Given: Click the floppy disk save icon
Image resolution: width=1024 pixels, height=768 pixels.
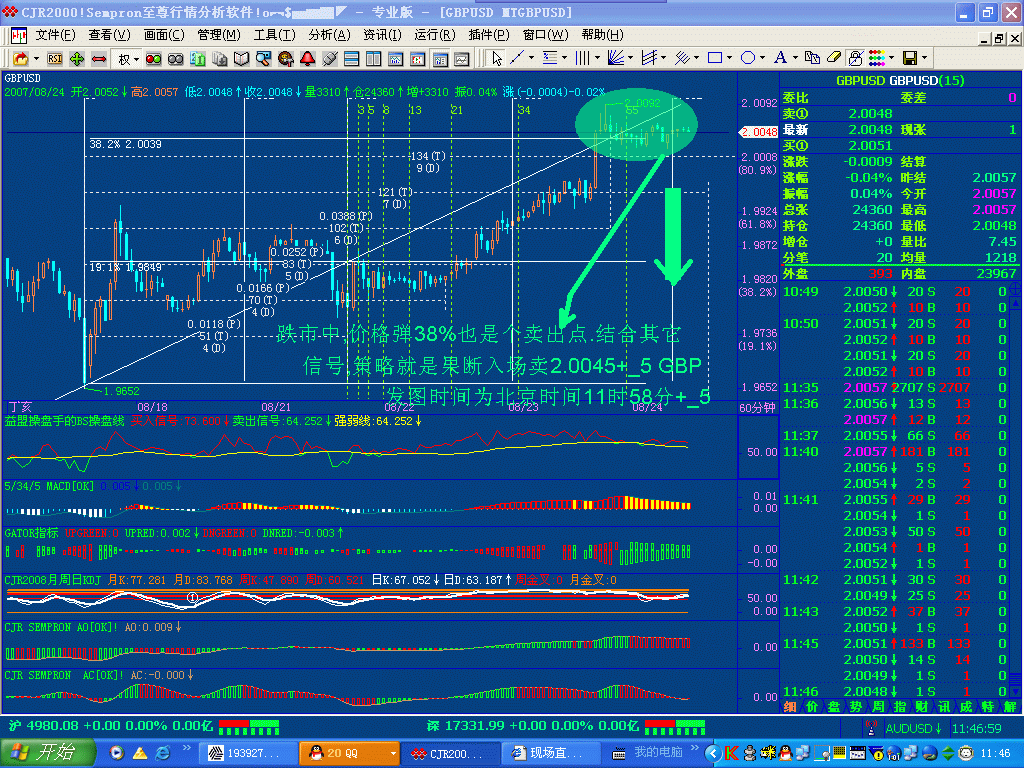Looking at the screenshot, I should tap(910, 58).
